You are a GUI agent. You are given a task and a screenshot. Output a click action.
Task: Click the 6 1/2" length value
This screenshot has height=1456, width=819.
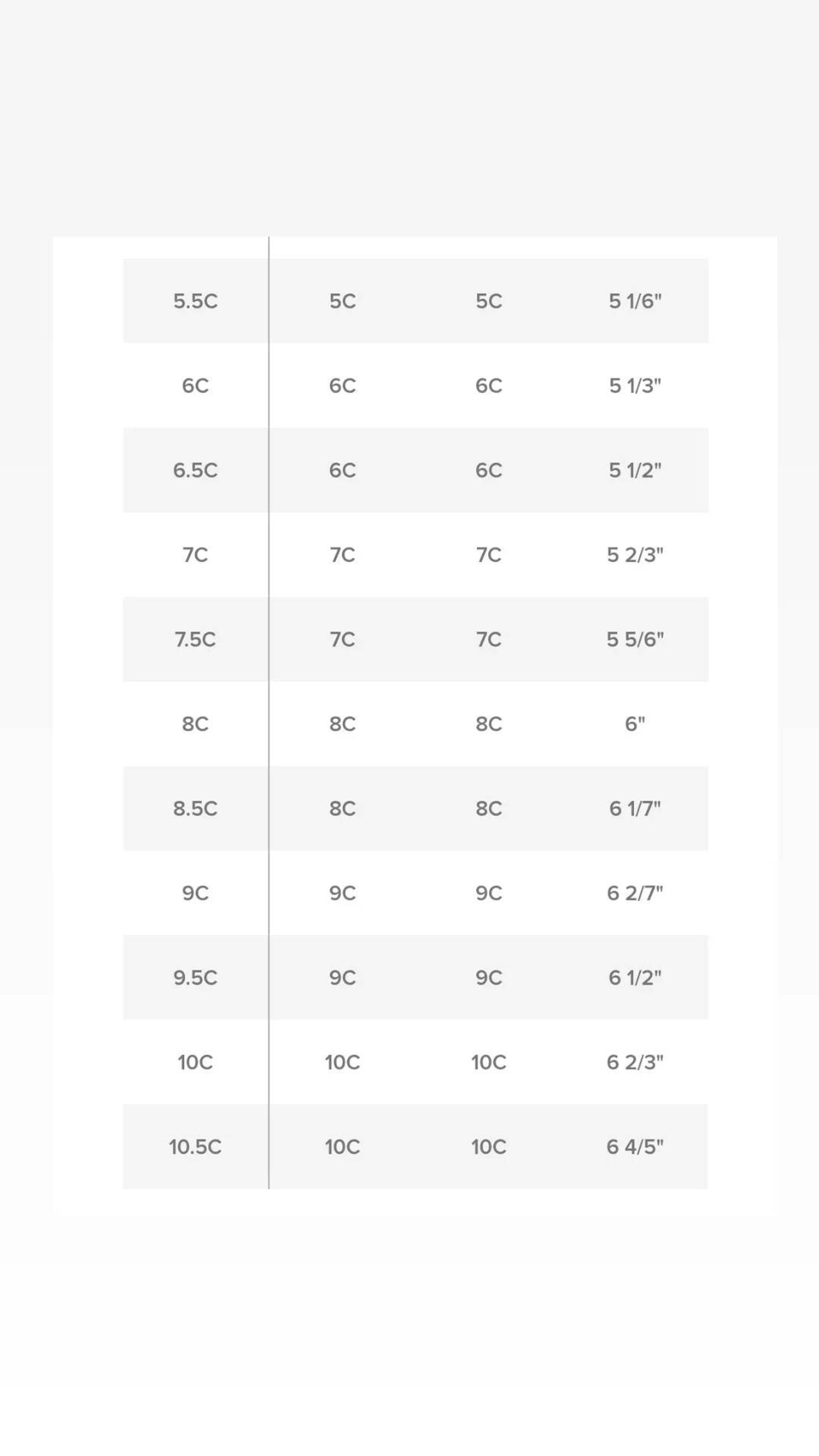[x=635, y=977]
